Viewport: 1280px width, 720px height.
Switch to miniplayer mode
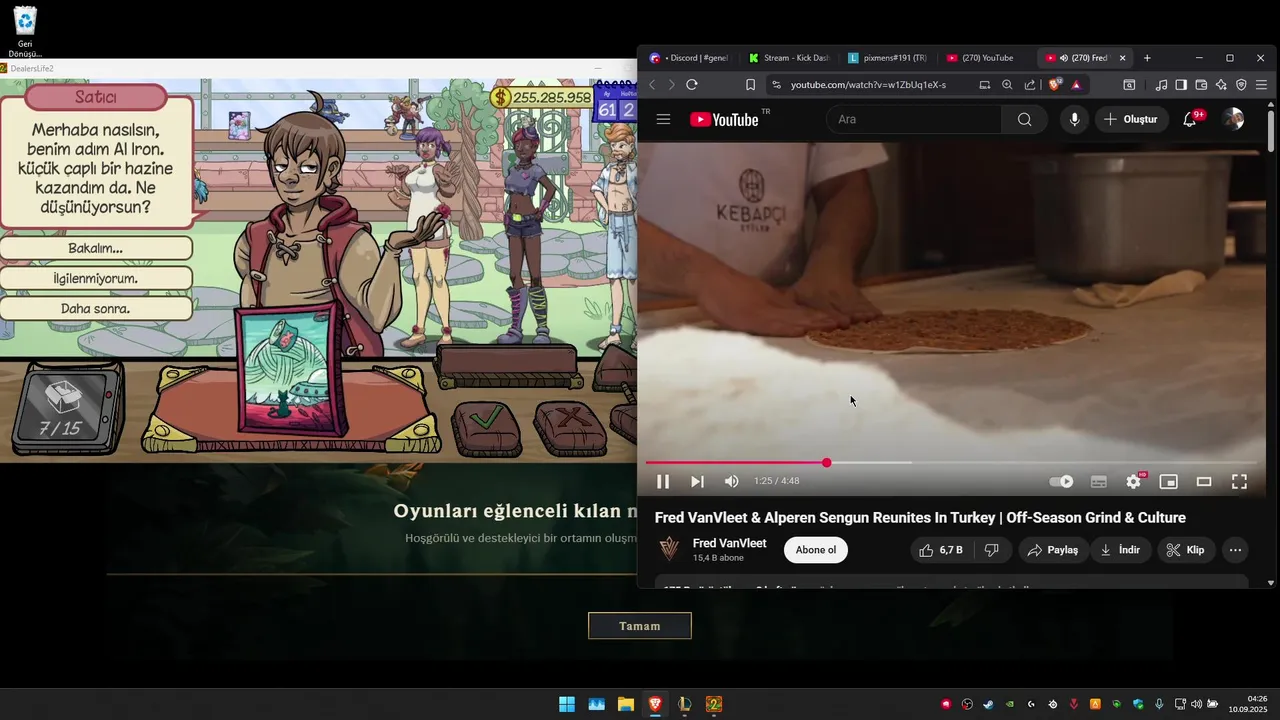[x=1168, y=481]
